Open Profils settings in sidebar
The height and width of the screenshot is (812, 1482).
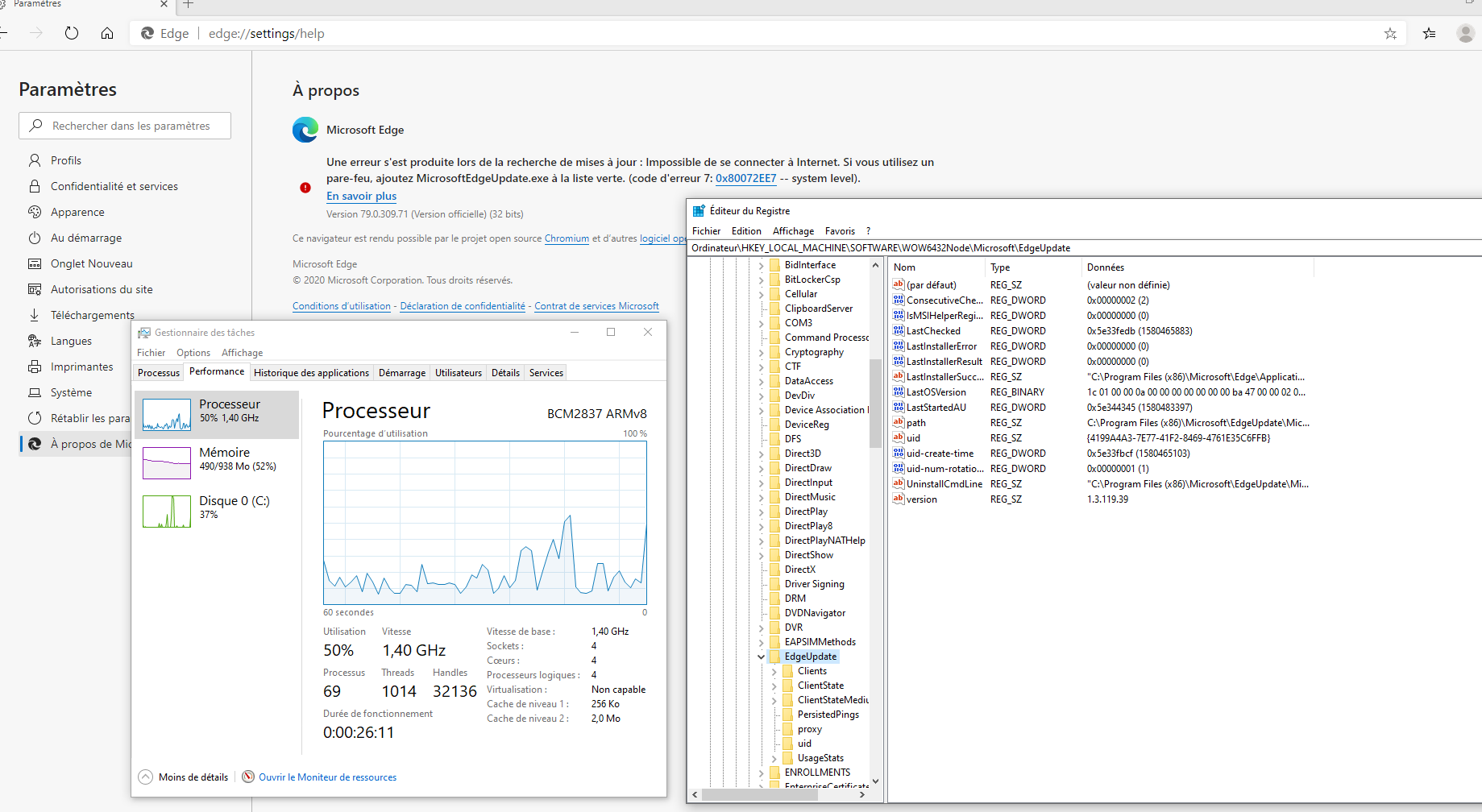click(x=66, y=160)
